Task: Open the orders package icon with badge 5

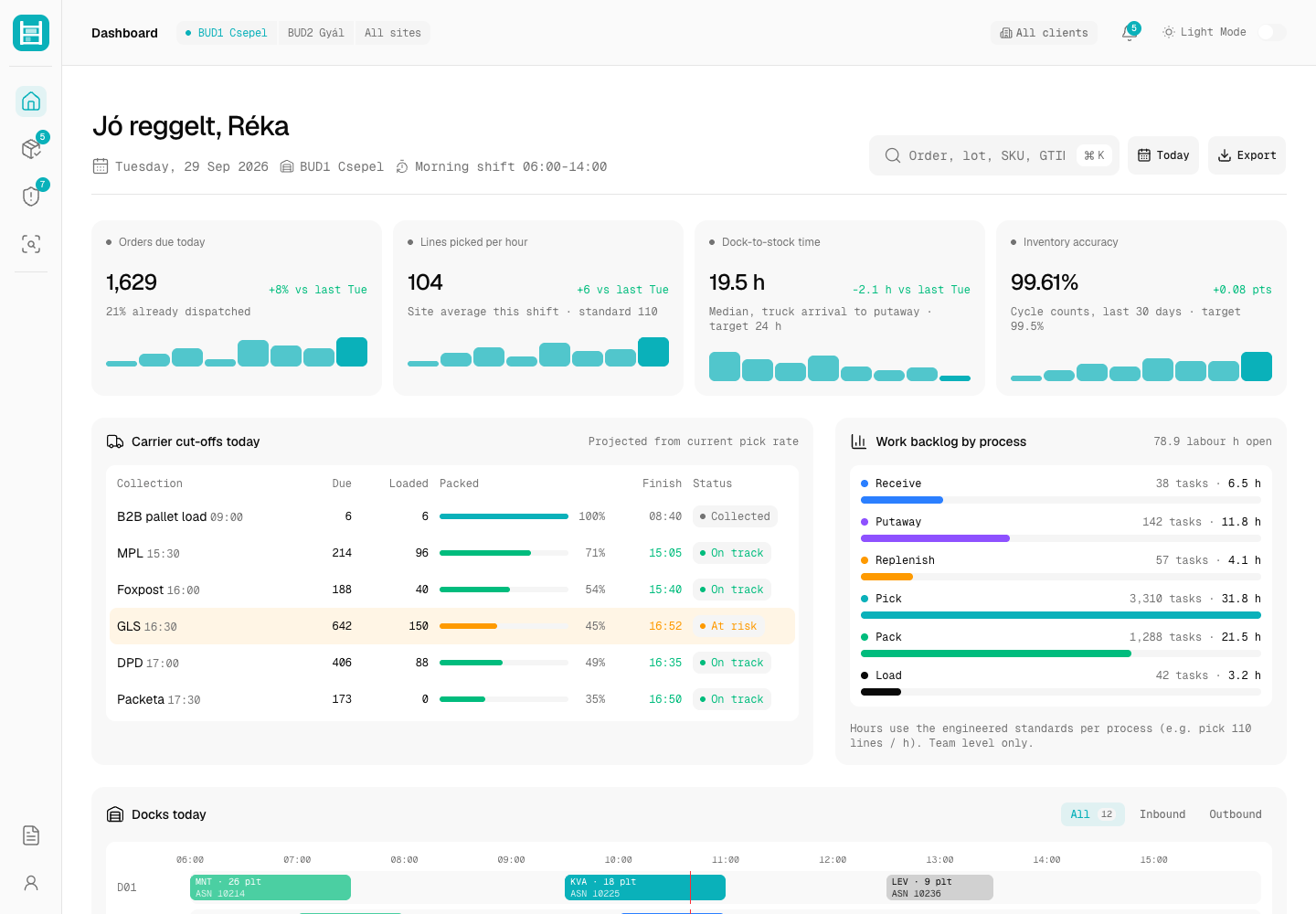Action: coord(31,149)
